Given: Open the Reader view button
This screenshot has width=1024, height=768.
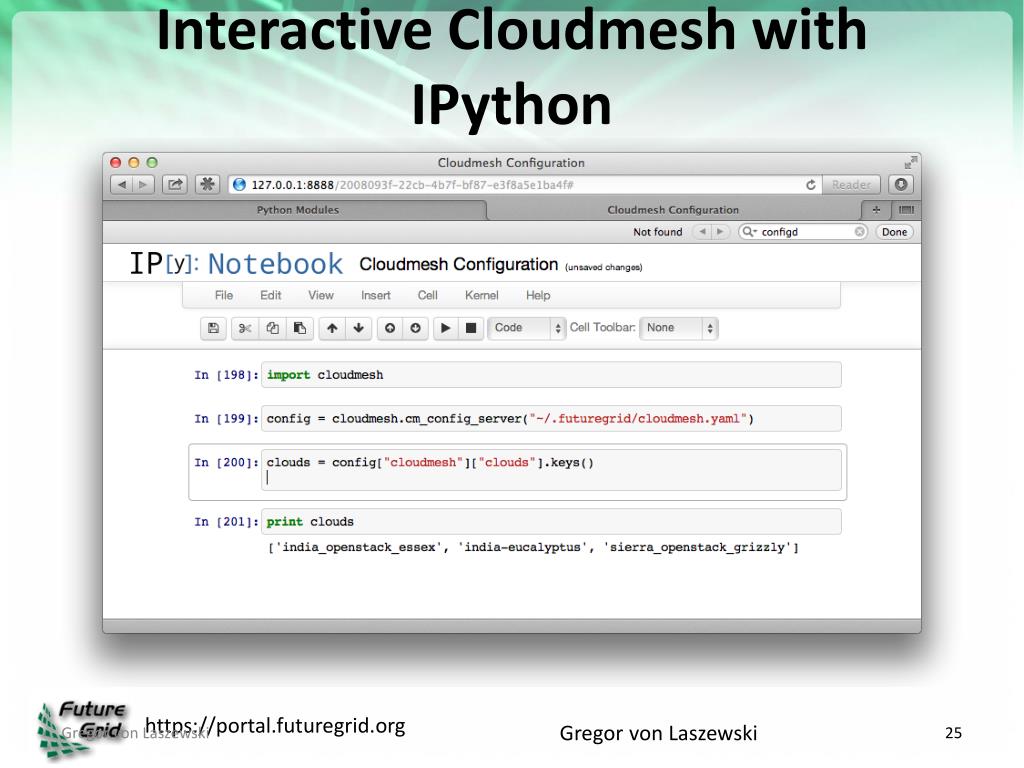Looking at the screenshot, I should pyautogui.click(x=851, y=185).
